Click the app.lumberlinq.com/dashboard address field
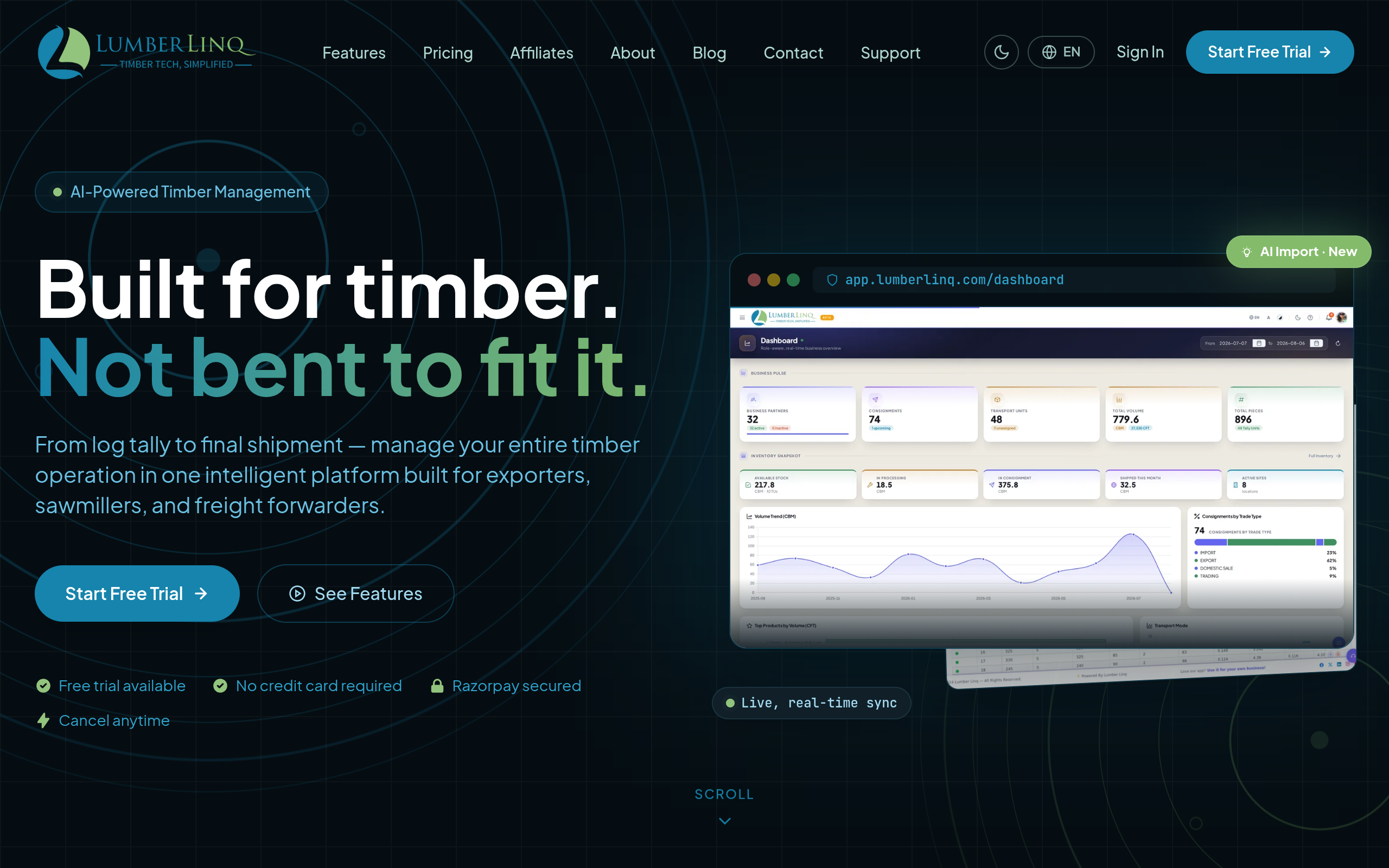 [x=1074, y=279]
